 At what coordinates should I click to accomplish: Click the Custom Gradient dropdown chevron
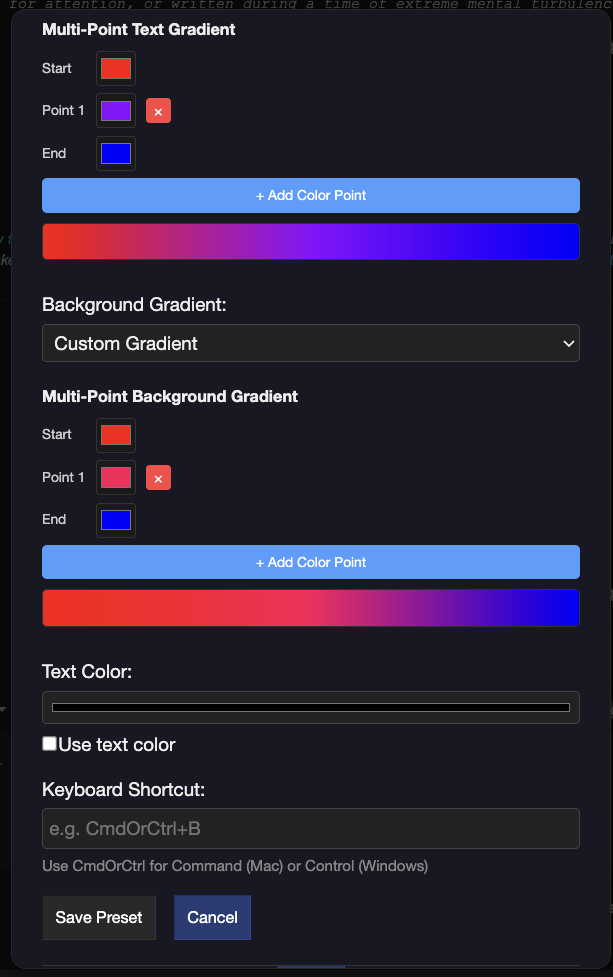click(568, 343)
